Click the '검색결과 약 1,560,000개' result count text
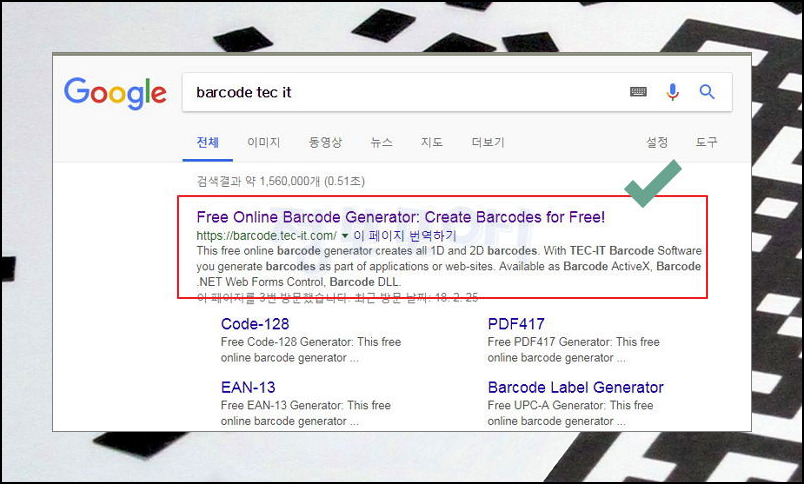This screenshot has width=804, height=484. 280,181
